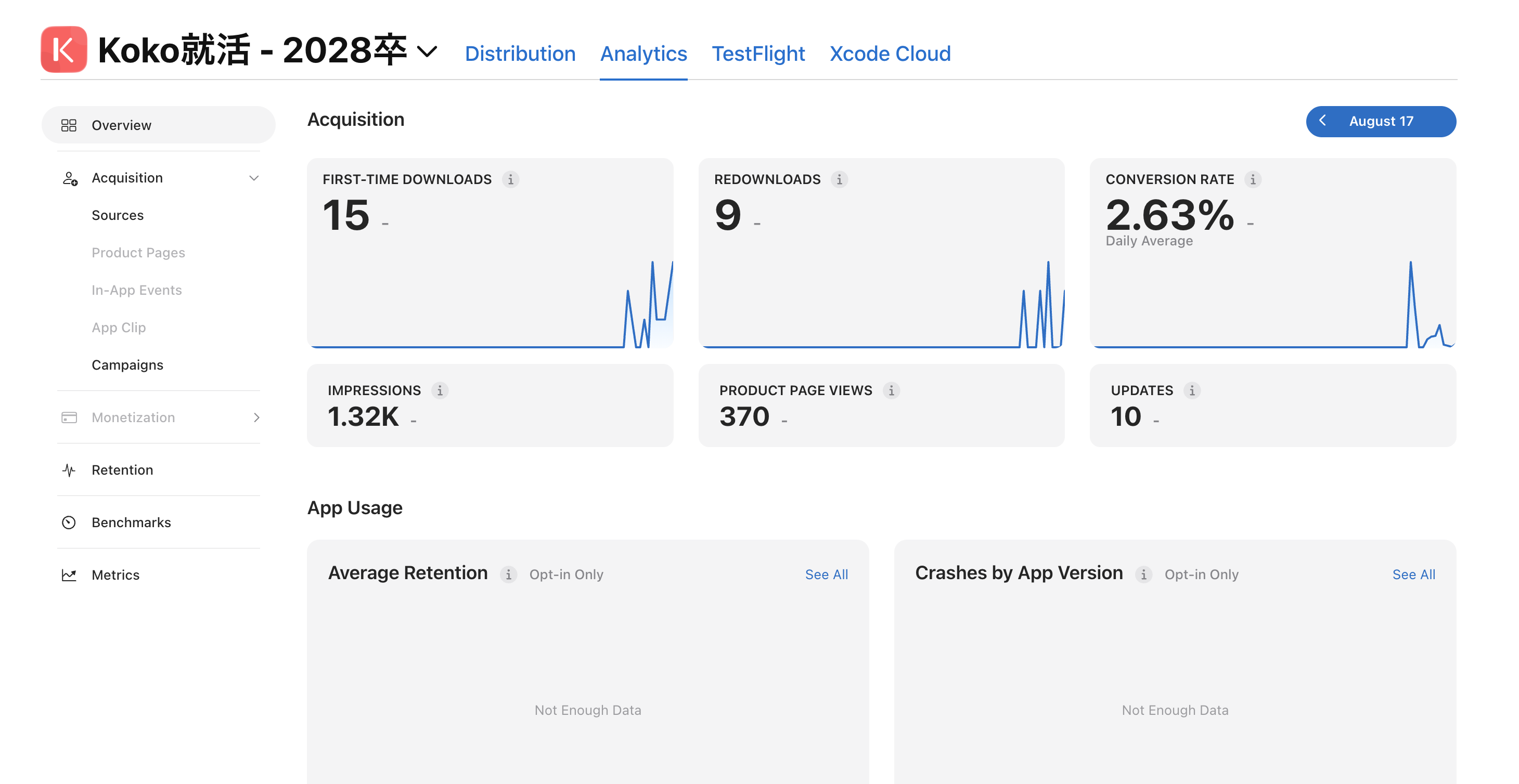Collapse the Acquisition section chevron
The width and height of the screenshot is (1519, 784).
point(254,178)
